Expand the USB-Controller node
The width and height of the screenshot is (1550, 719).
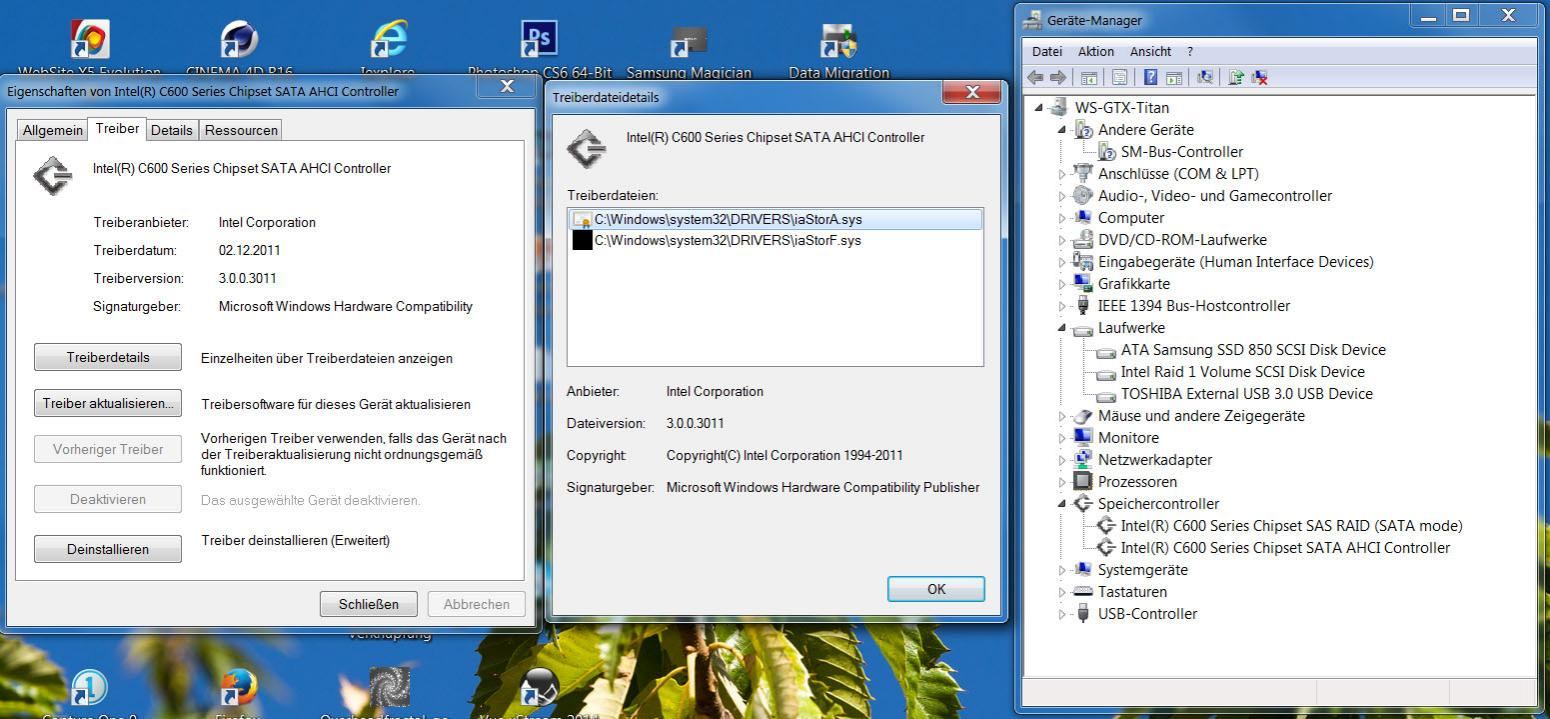tap(1063, 614)
